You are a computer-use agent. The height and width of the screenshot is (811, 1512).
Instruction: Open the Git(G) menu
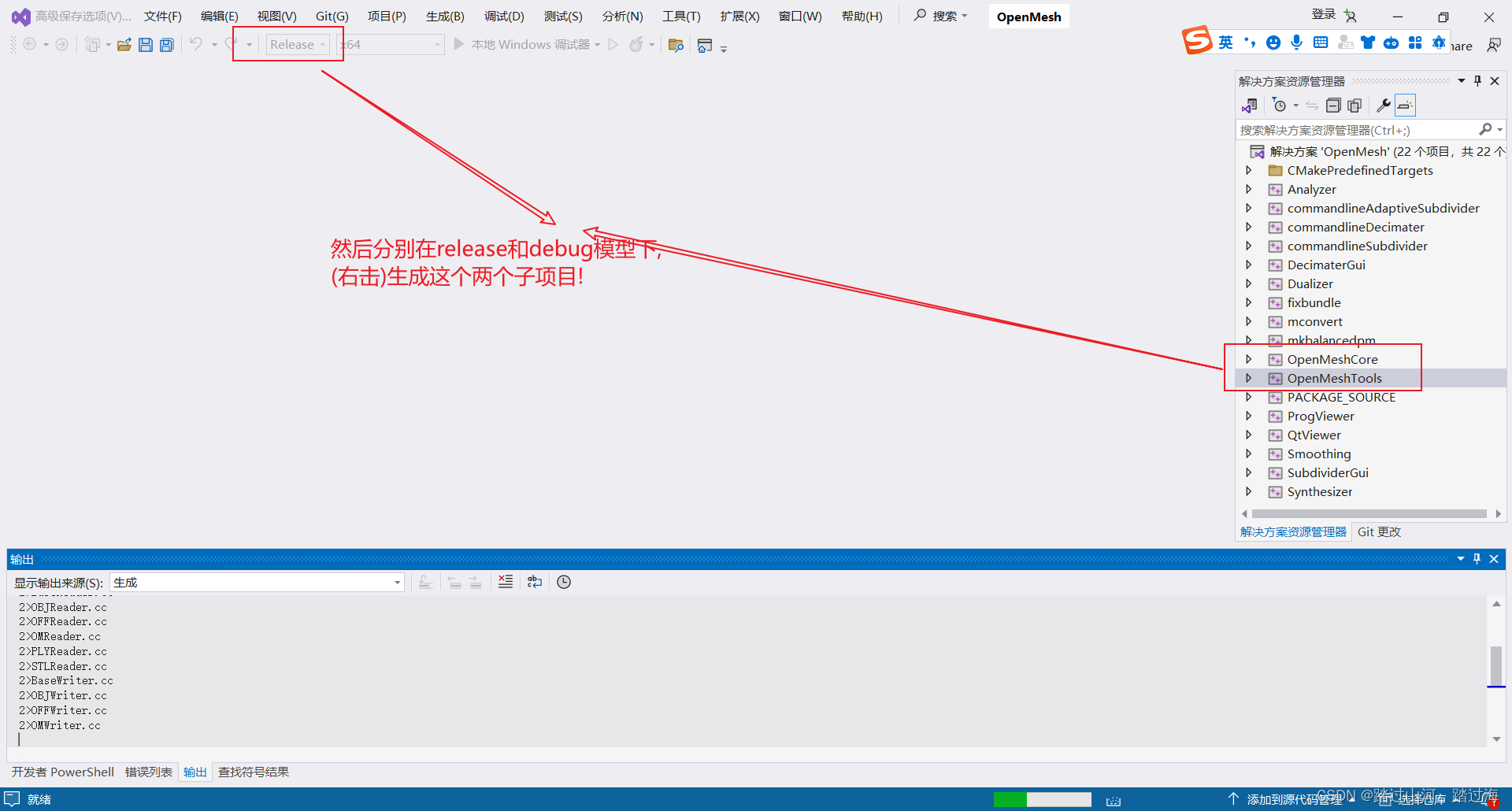click(331, 16)
